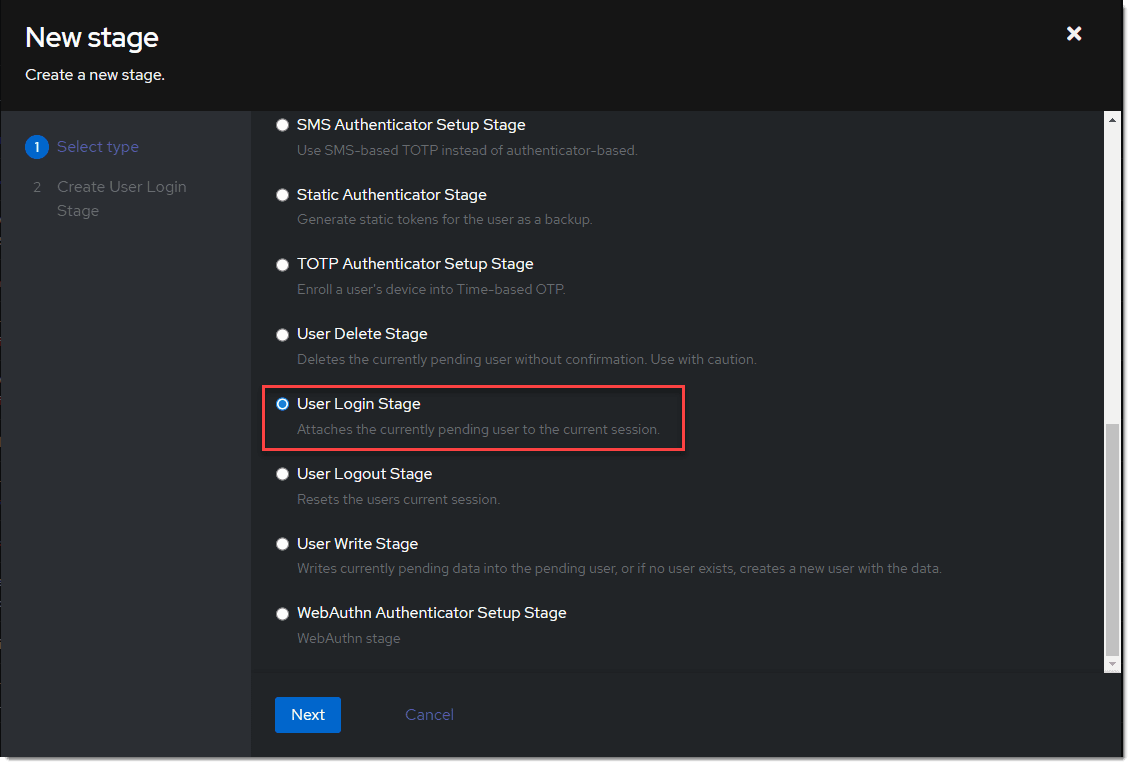Viewport: 1133px width, 767px height.
Task: Click the scrollbar up arrow
Action: [1112, 119]
